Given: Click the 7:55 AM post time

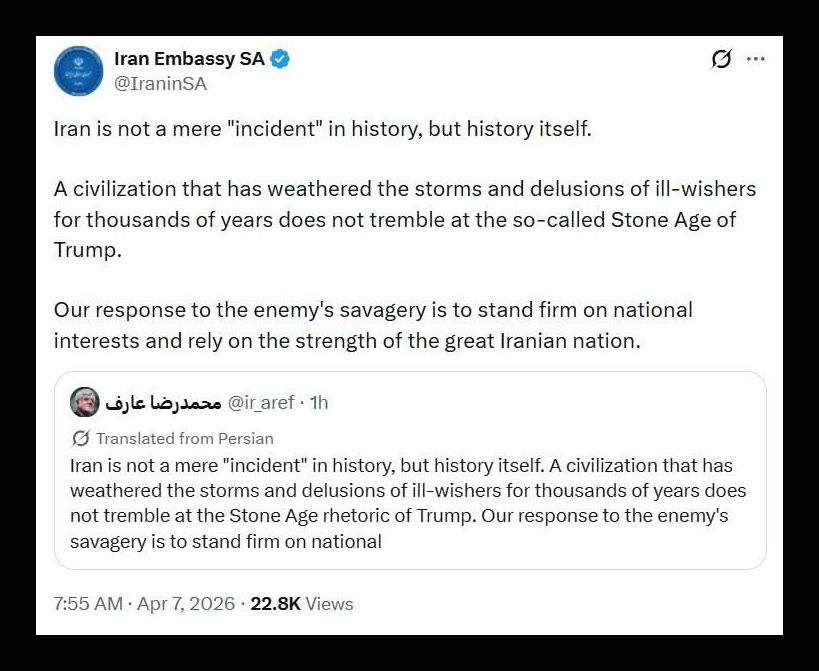Looking at the screenshot, I should (x=89, y=604).
